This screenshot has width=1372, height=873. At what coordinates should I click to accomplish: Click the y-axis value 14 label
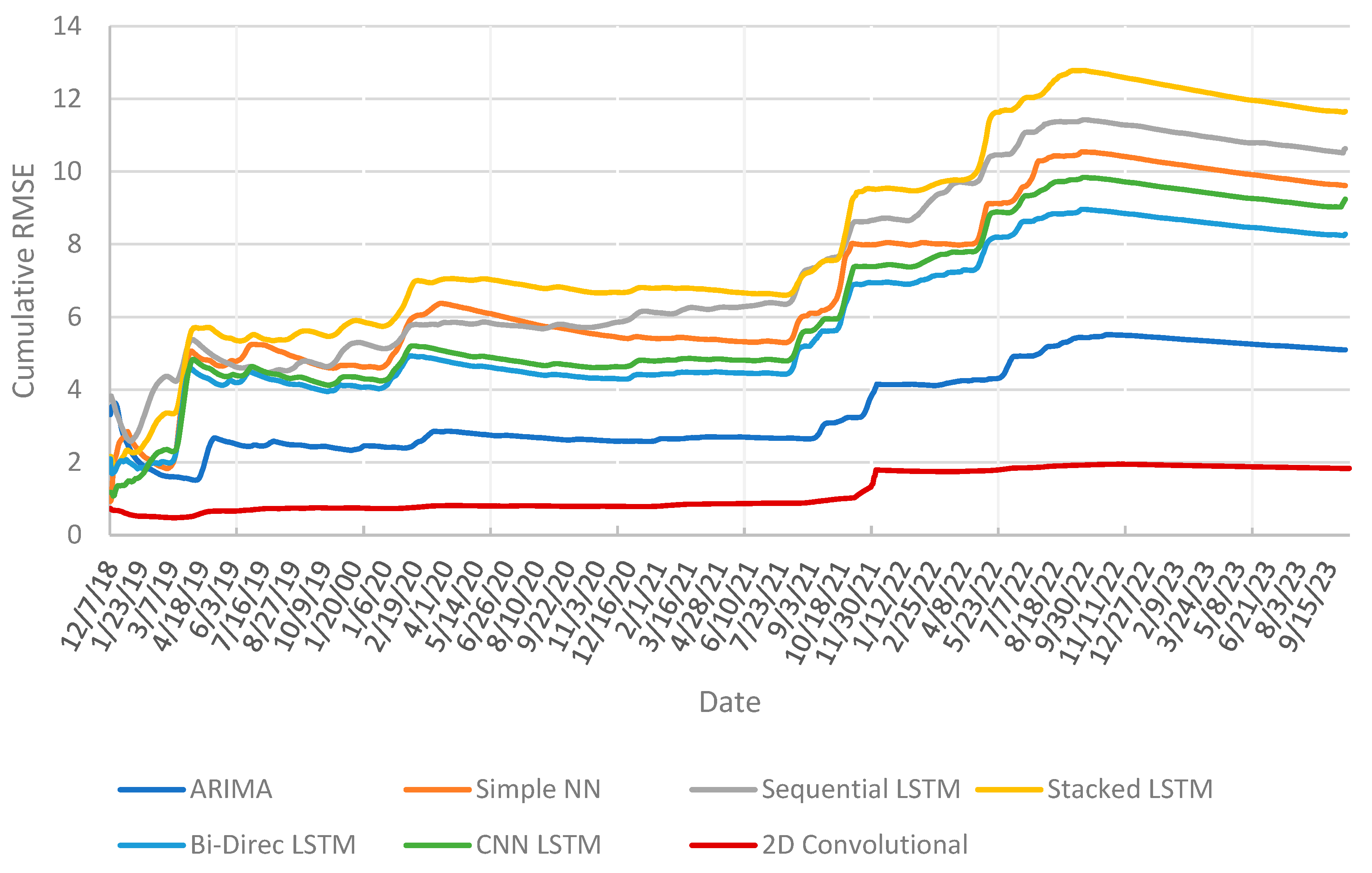tap(67, 26)
